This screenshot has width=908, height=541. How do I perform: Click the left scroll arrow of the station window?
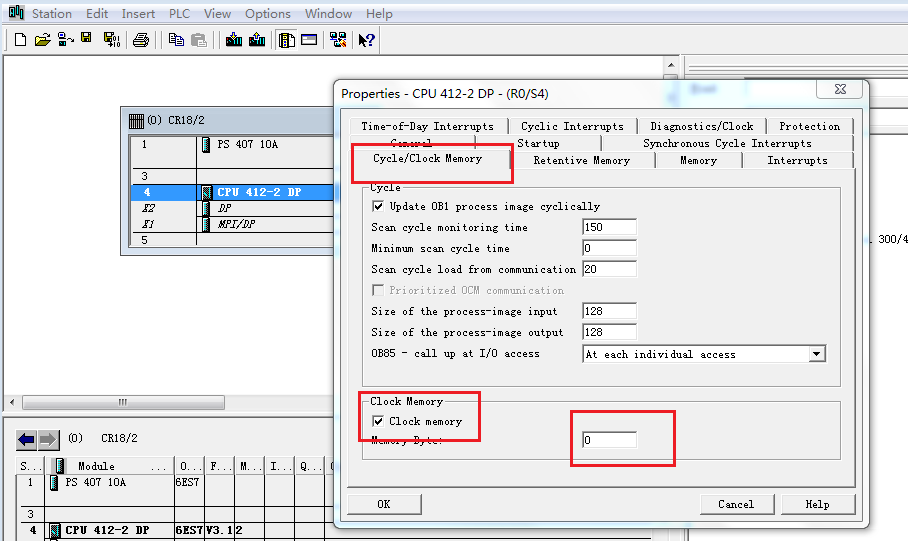pos(12,402)
